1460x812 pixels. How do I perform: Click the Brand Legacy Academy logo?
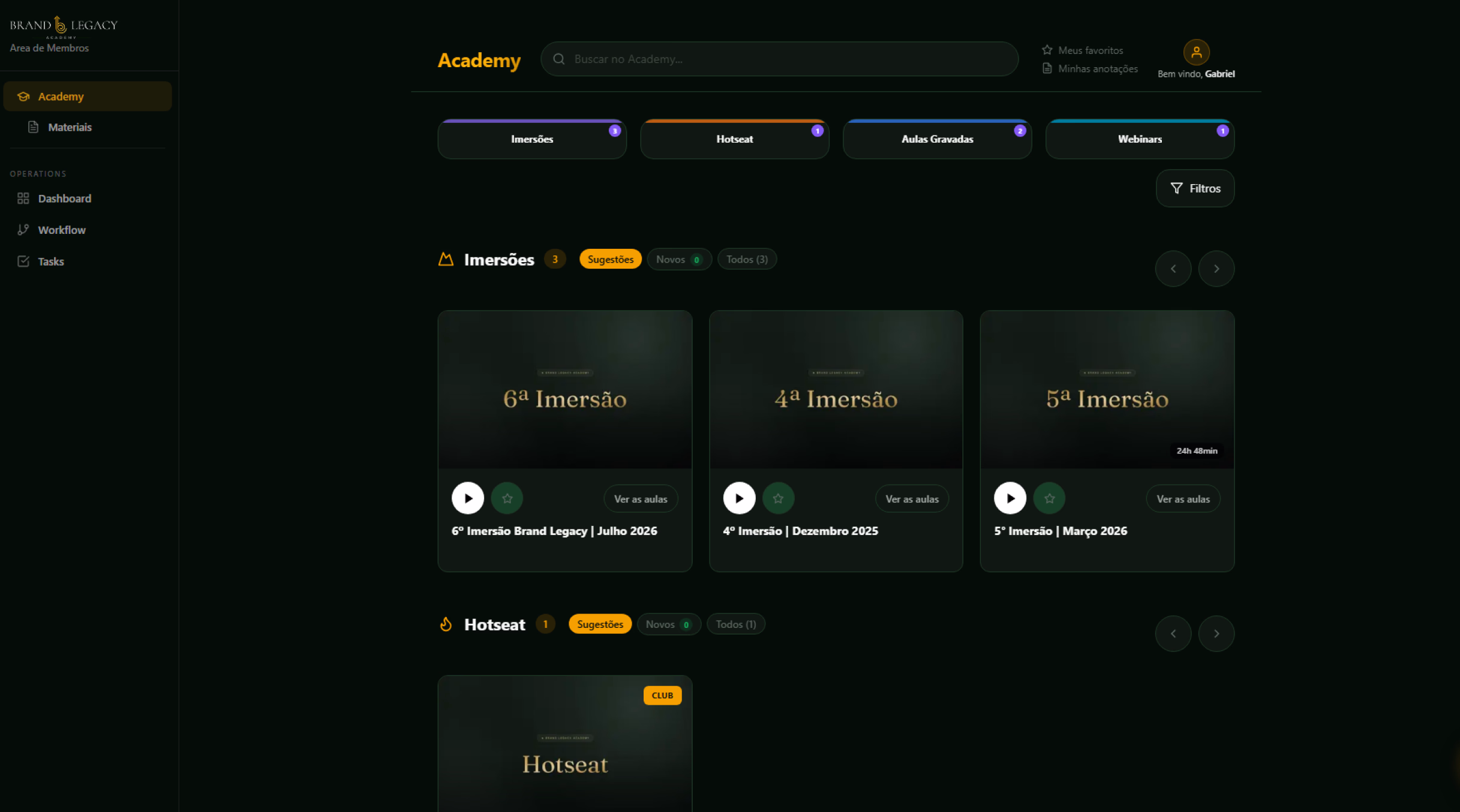[x=64, y=26]
